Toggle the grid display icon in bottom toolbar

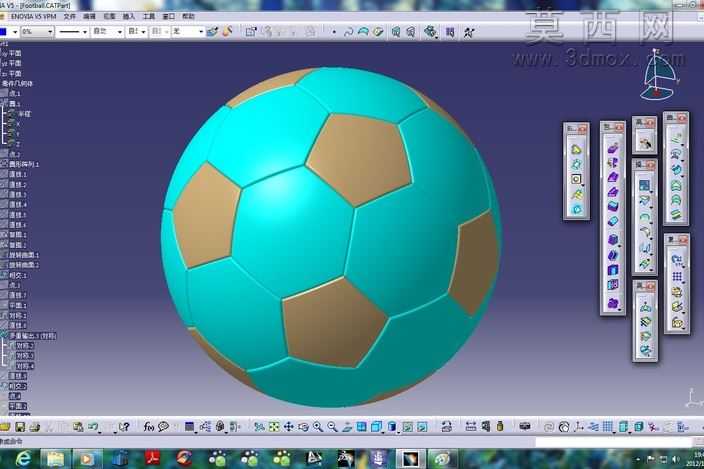coord(607,427)
